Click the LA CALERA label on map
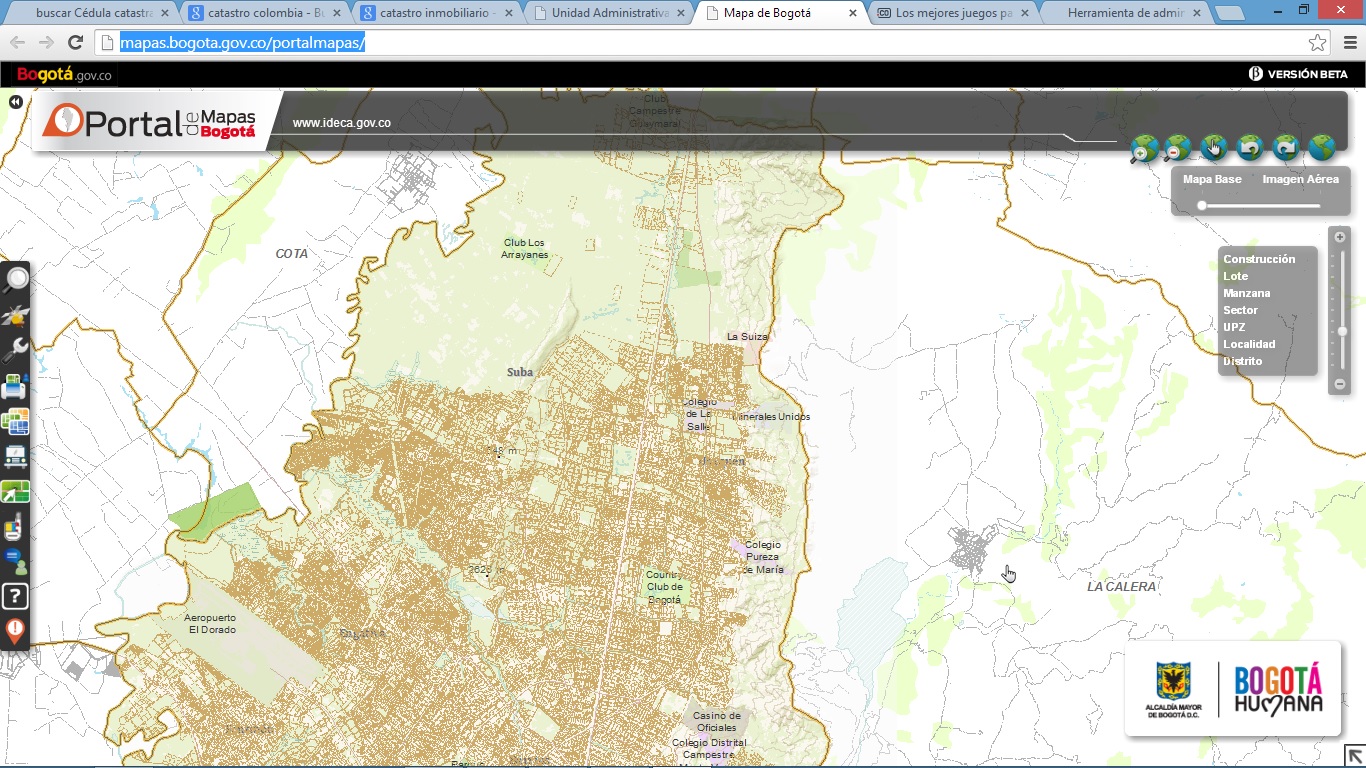The image size is (1366, 768). (x=1121, y=587)
